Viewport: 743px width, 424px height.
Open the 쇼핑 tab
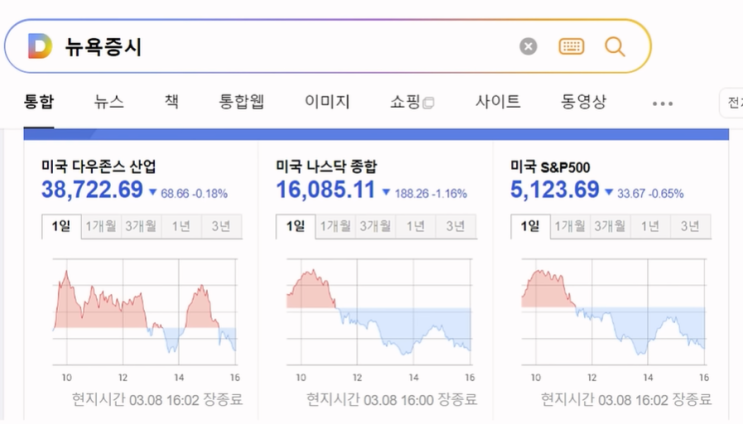click(x=406, y=101)
